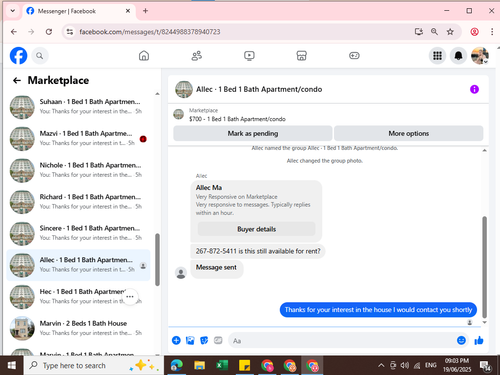Open Microsoft Edge from taskbar
500x375 pixels.
click(x=176, y=365)
